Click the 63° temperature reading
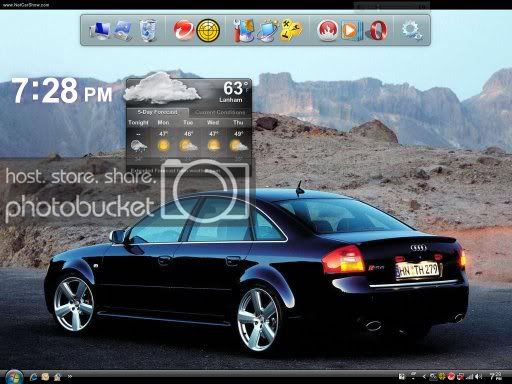This screenshot has width=512, height=384. pos(236,88)
